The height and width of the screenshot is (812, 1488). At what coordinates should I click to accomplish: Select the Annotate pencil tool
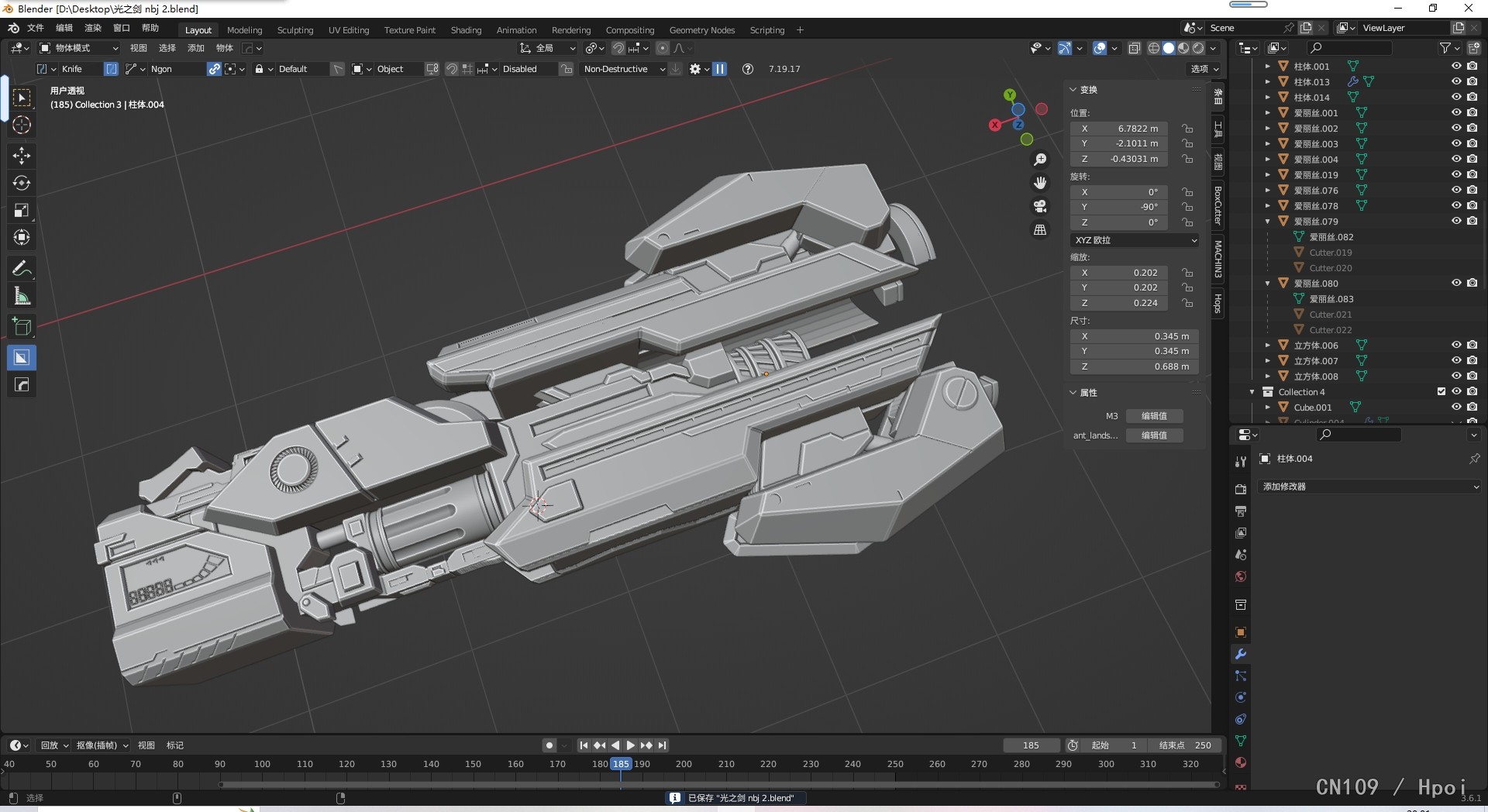[x=22, y=269]
